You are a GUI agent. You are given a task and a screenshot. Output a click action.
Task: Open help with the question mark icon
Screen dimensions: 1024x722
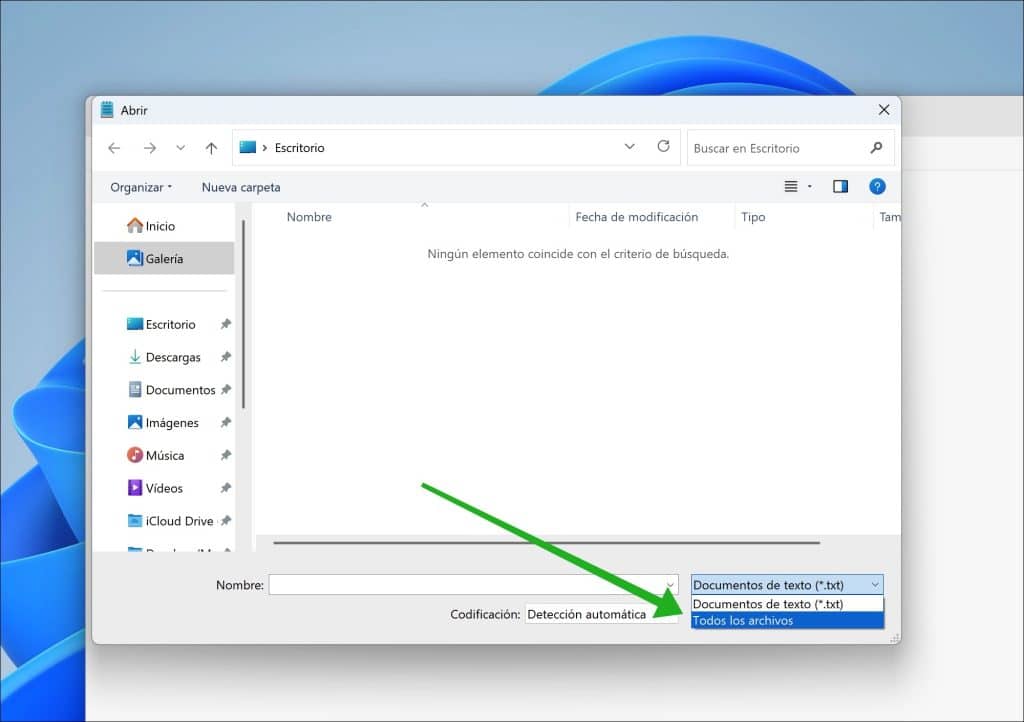877,187
